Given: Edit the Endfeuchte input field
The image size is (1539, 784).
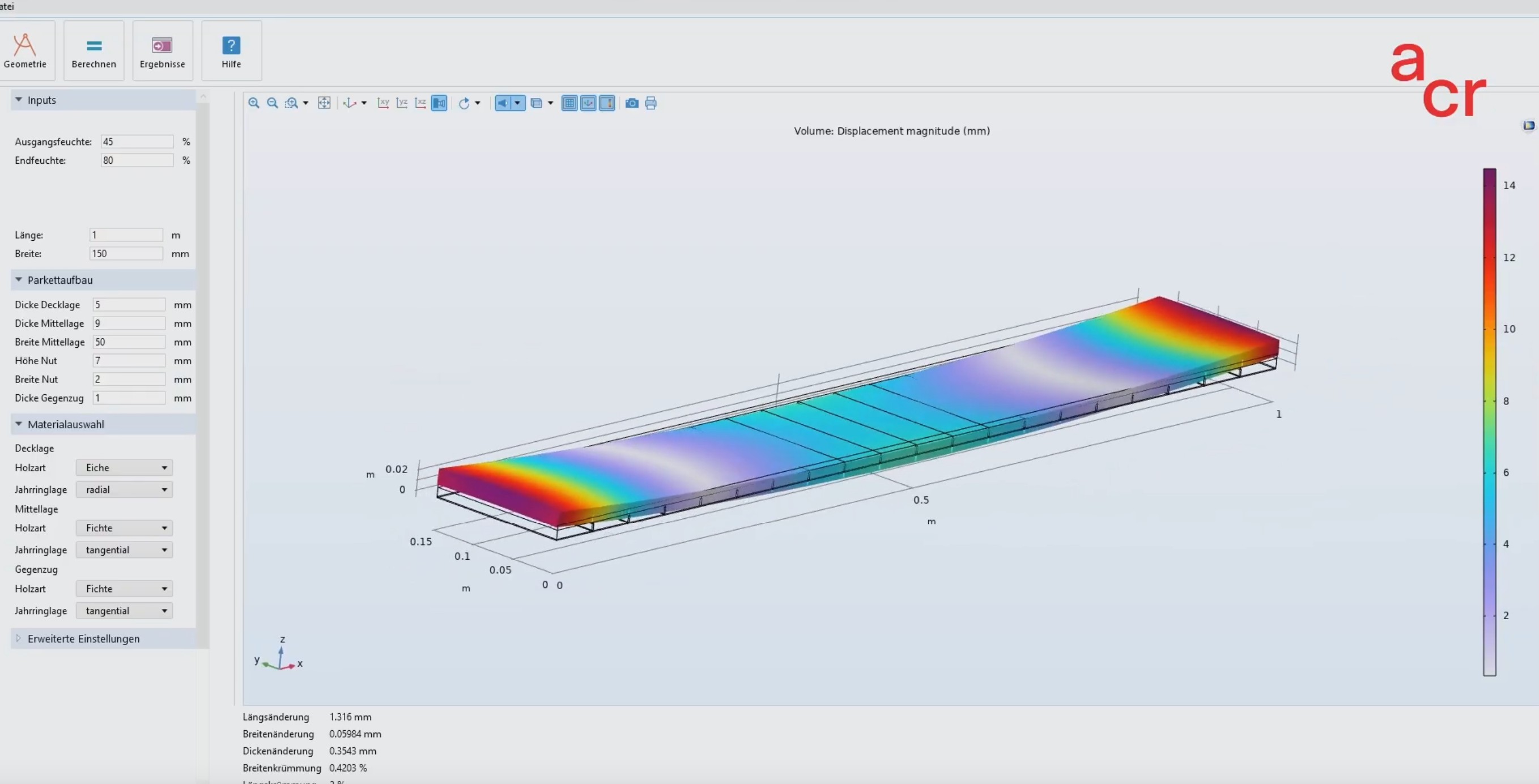Looking at the screenshot, I should (137, 160).
